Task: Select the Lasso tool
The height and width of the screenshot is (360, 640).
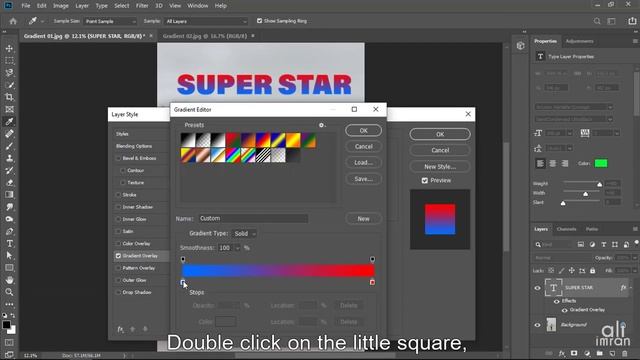Action: pos(9,73)
